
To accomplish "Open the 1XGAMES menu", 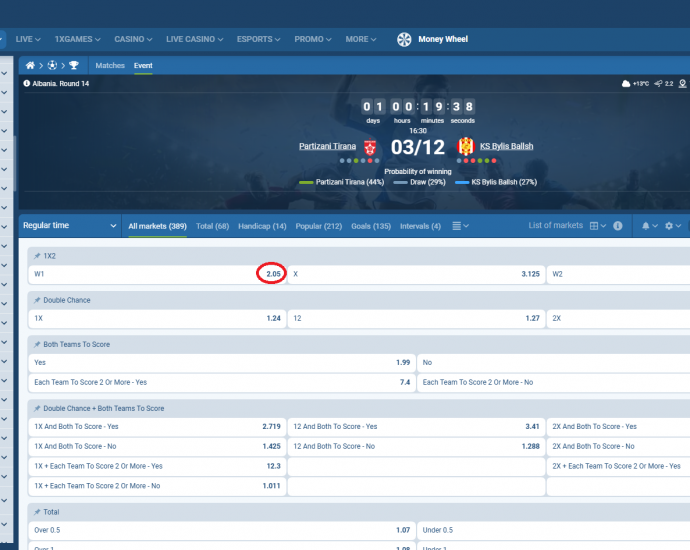I will 77,39.
